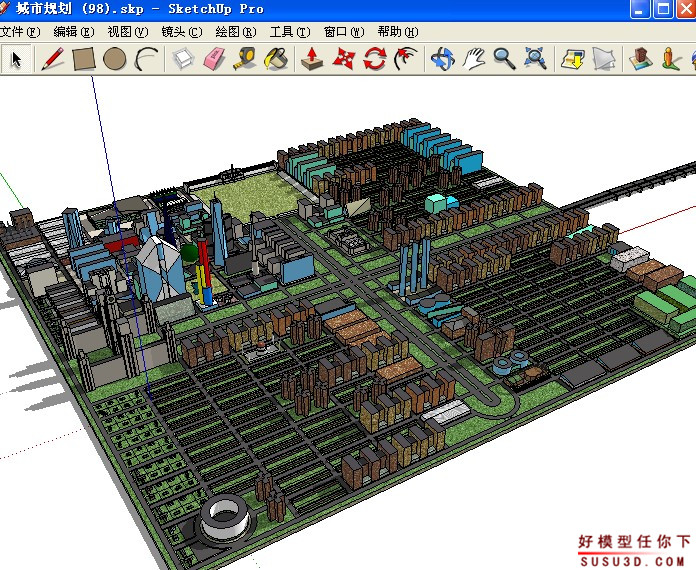Click the Make Component icon
696x570 pixels.
(183, 59)
